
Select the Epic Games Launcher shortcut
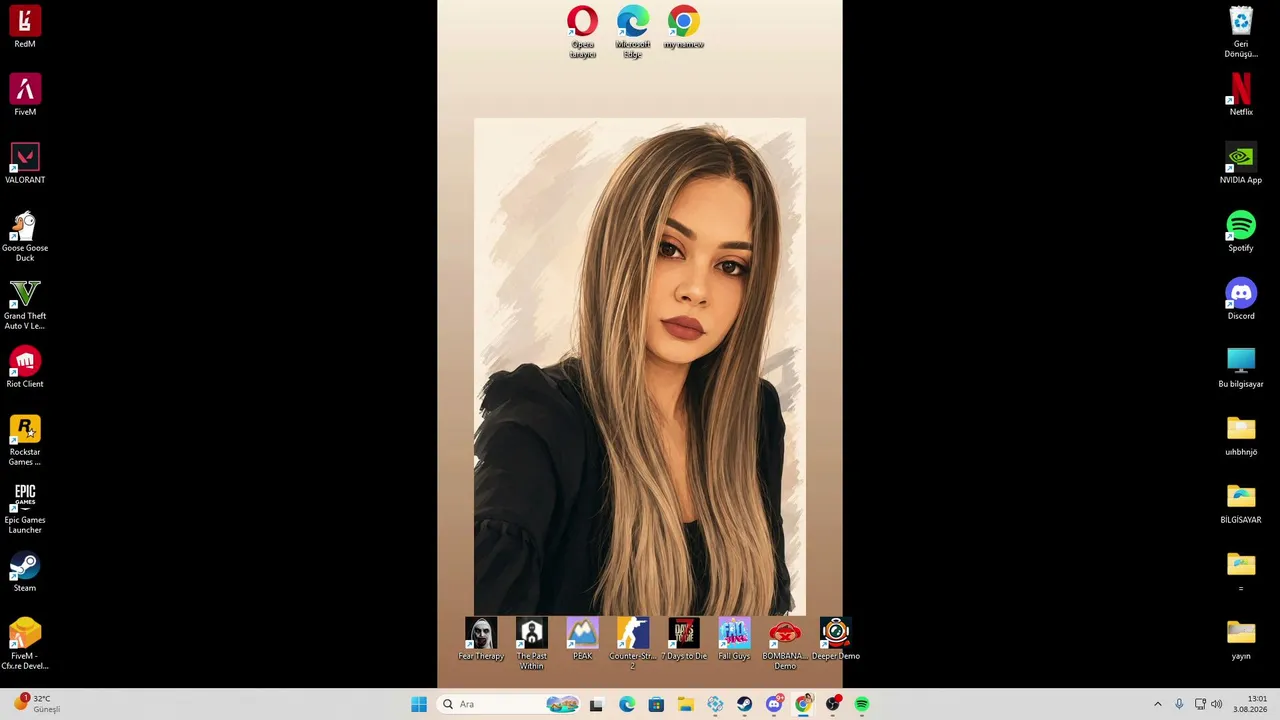click(x=25, y=508)
